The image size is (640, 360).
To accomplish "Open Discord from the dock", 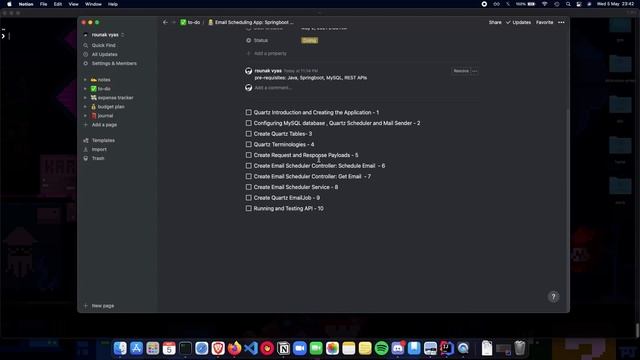I will (x=398, y=348).
